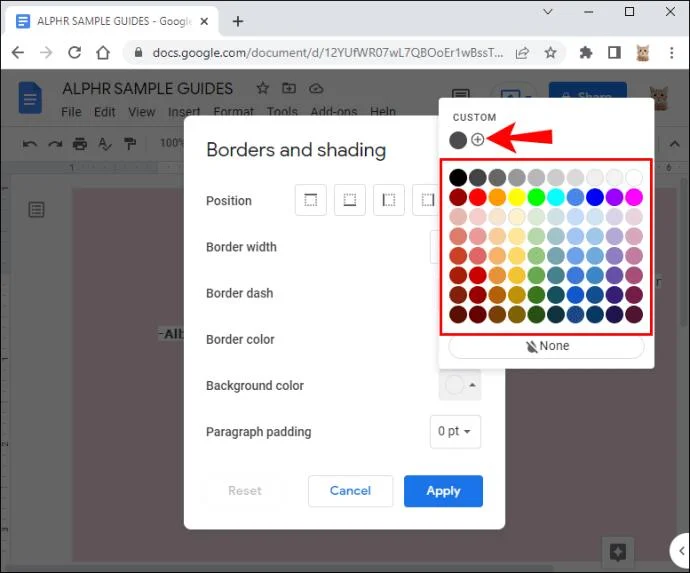
Task: View cloud document save status
Action: (x=316, y=89)
